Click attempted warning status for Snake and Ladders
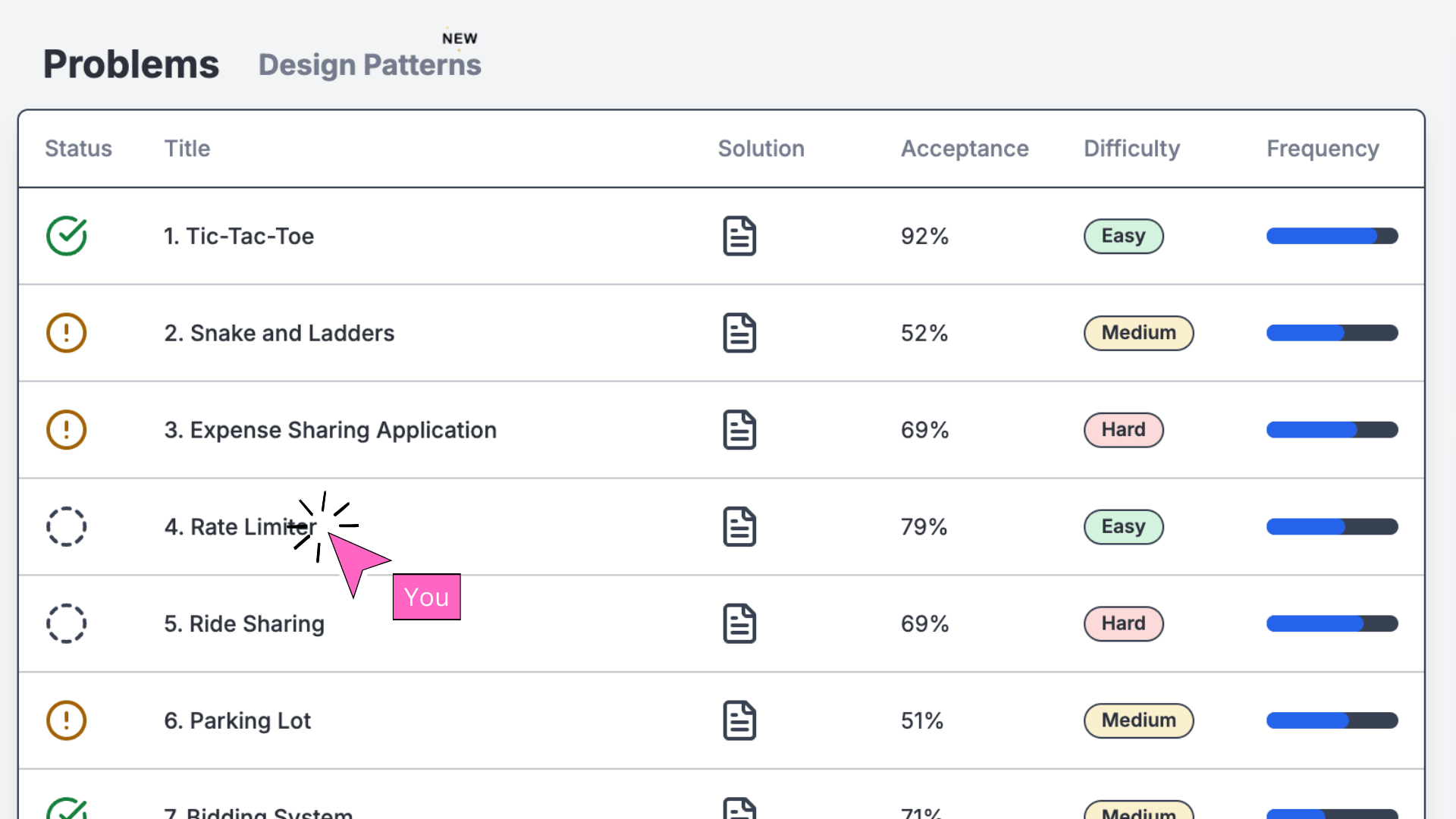 pyautogui.click(x=67, y=333)
